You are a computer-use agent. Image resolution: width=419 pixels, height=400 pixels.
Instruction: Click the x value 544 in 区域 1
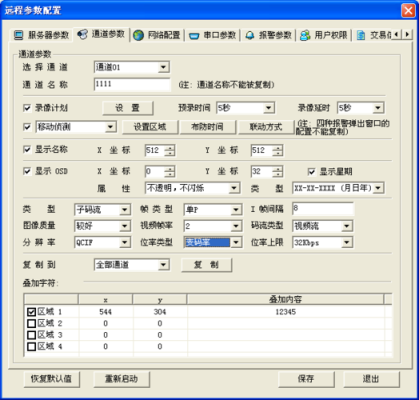pos(106,312)
